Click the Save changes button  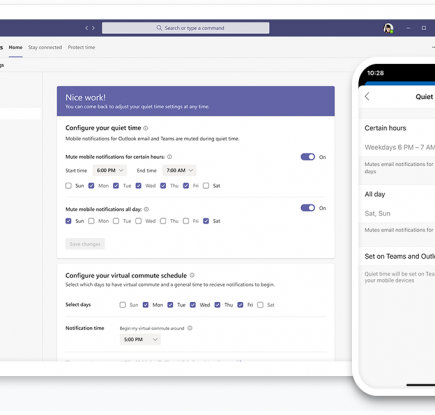tap(85, 244)
